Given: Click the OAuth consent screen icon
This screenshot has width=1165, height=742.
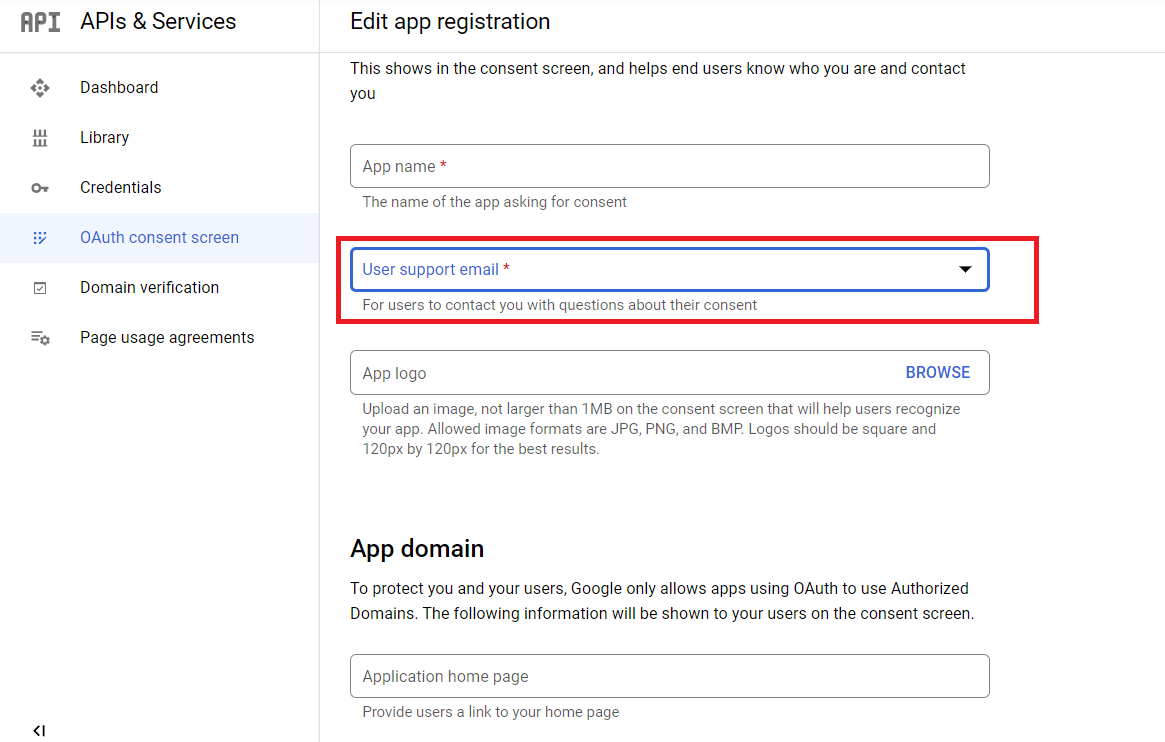Looking at the screenshot, I should [x=40, y=238].
